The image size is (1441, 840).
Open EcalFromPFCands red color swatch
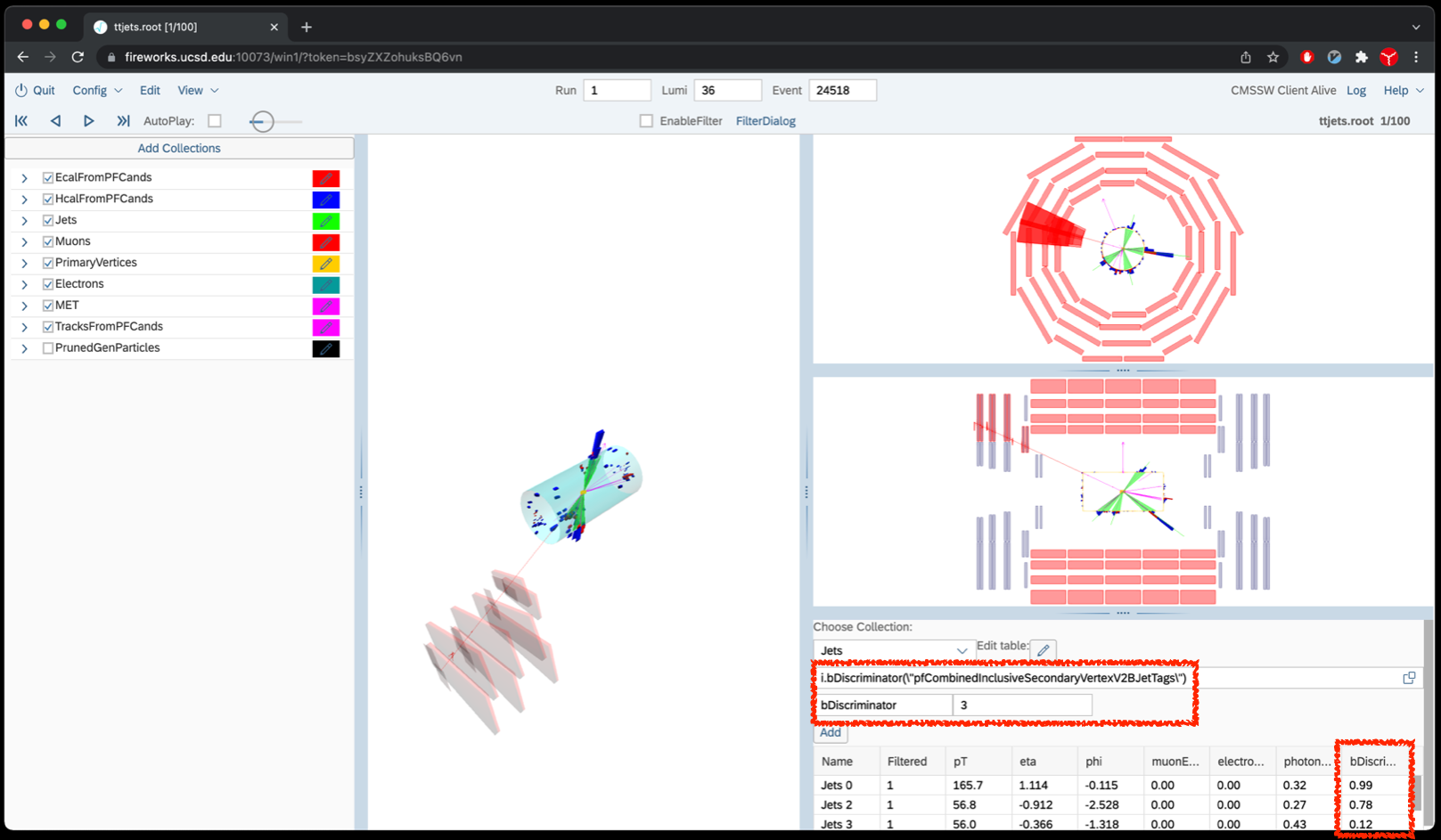(x=326, y=178)
